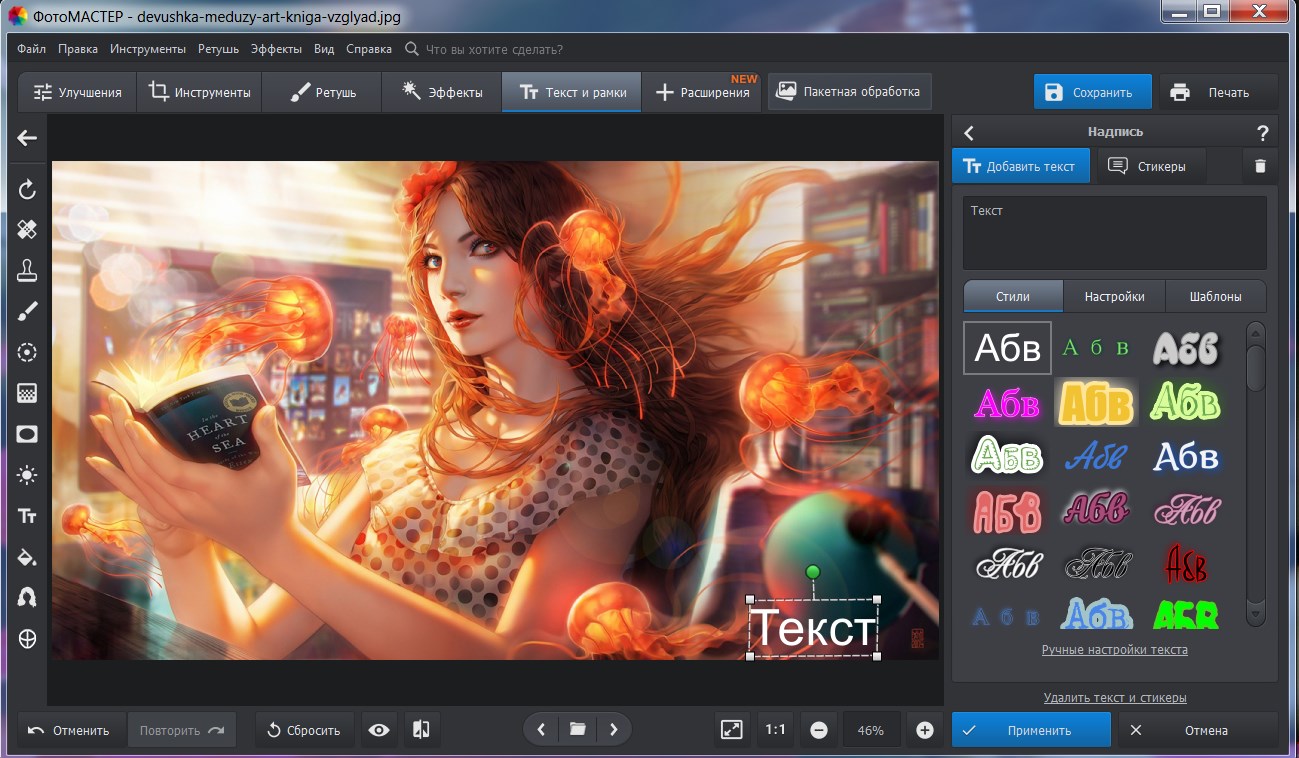This screenshot has height=758, width=1299.
Task: Click the Сбросить reset button
Action: pos(304,730)
